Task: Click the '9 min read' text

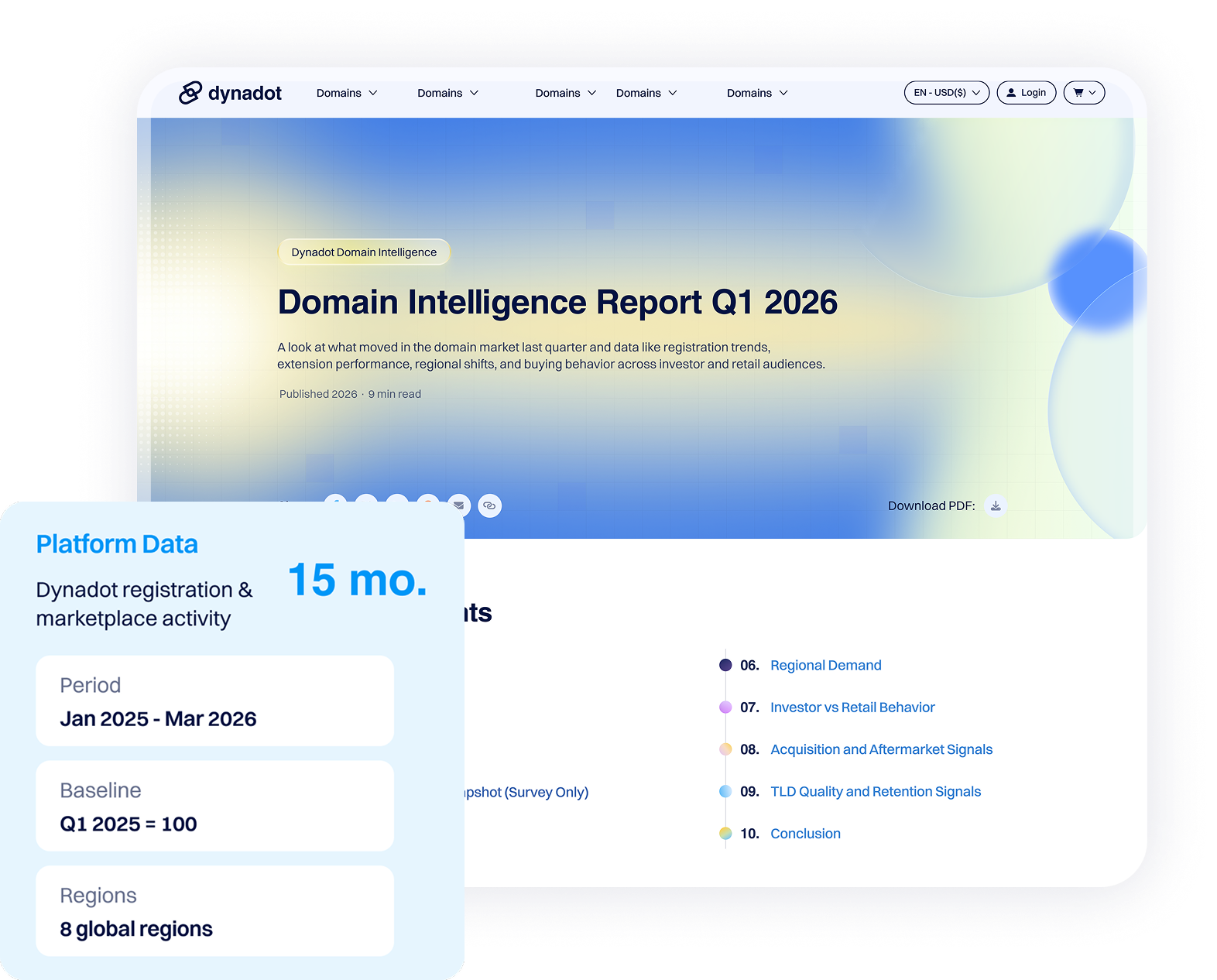Action: [395, 394]
